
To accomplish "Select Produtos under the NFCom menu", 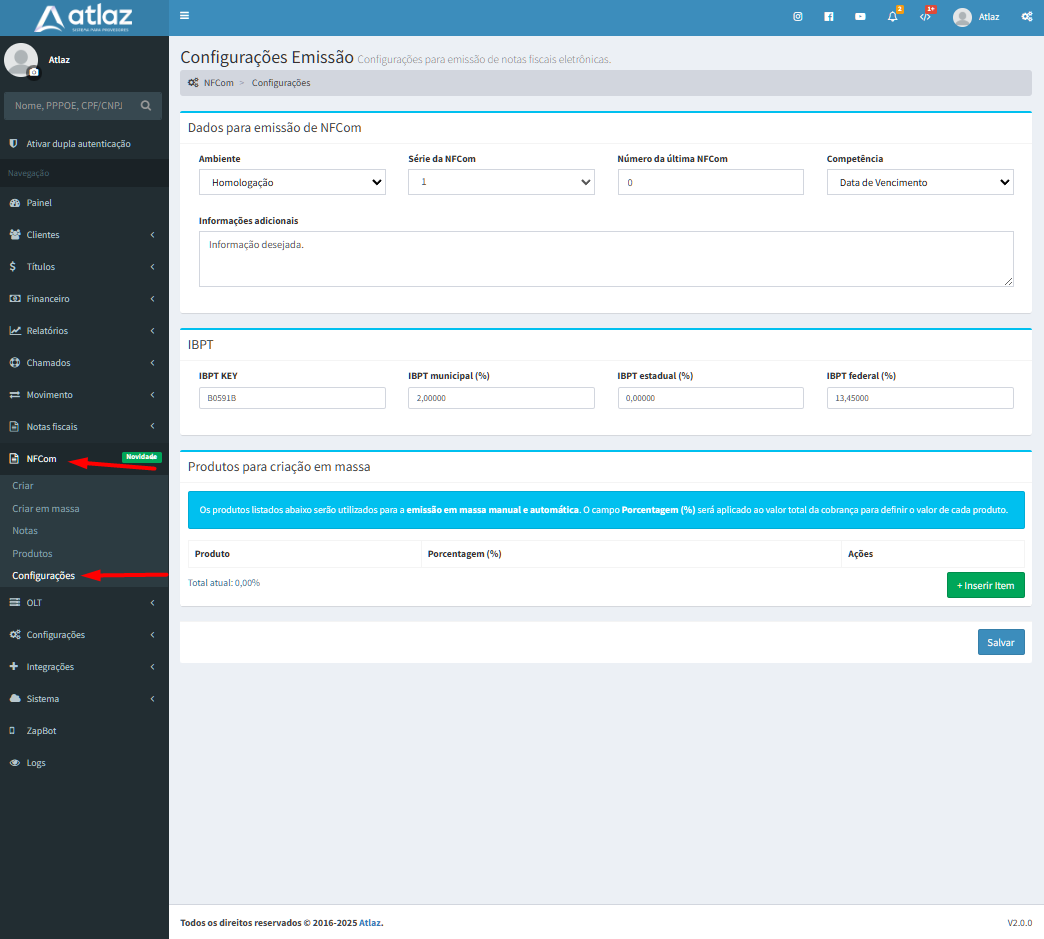I will [x=30, y=553].
